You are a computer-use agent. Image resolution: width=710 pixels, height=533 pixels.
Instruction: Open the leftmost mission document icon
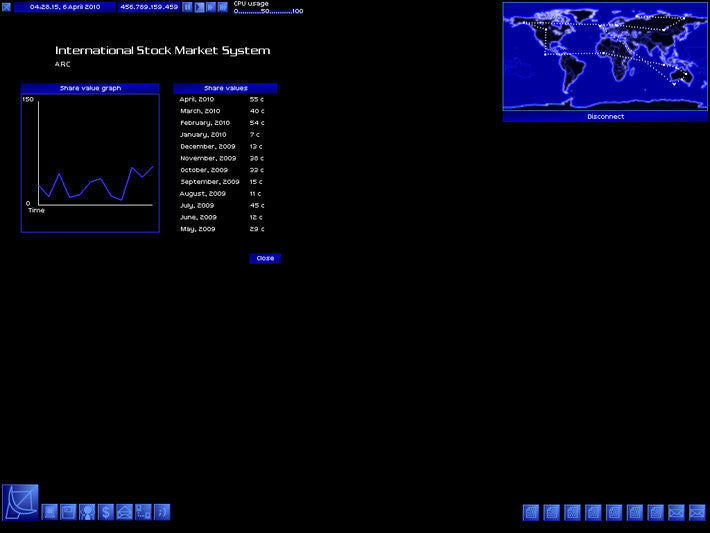pyautogui.click(x=531, y=512)
